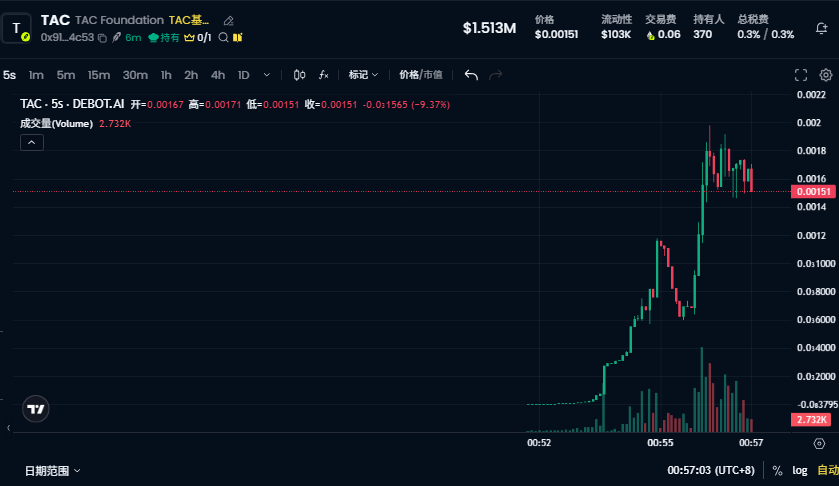Select the 30m timeframe
This screenshot has height=486, width=839.
[x=135, y=75]
